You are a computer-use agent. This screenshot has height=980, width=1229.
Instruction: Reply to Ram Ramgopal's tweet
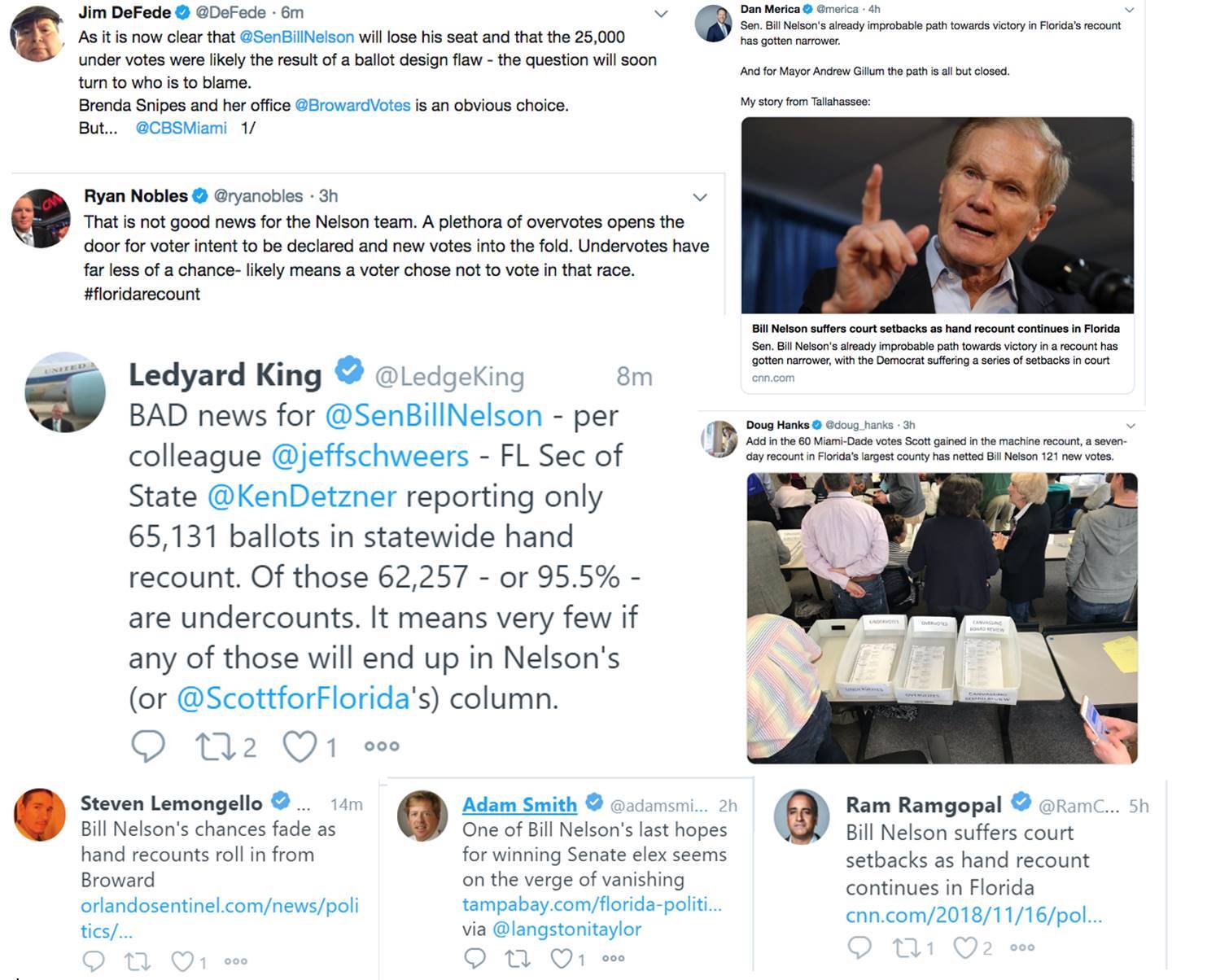click(x=859, y=947)
